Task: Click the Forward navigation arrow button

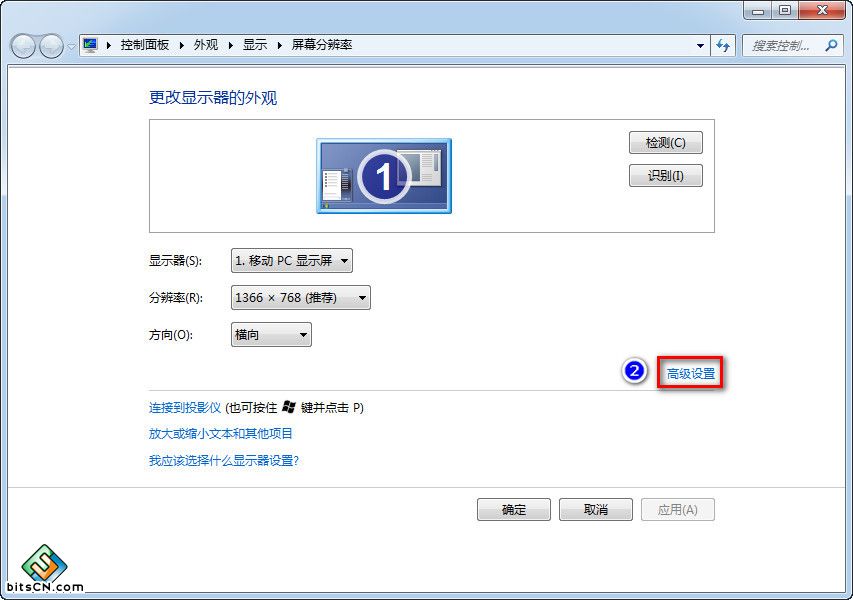Action: point(51,46)
